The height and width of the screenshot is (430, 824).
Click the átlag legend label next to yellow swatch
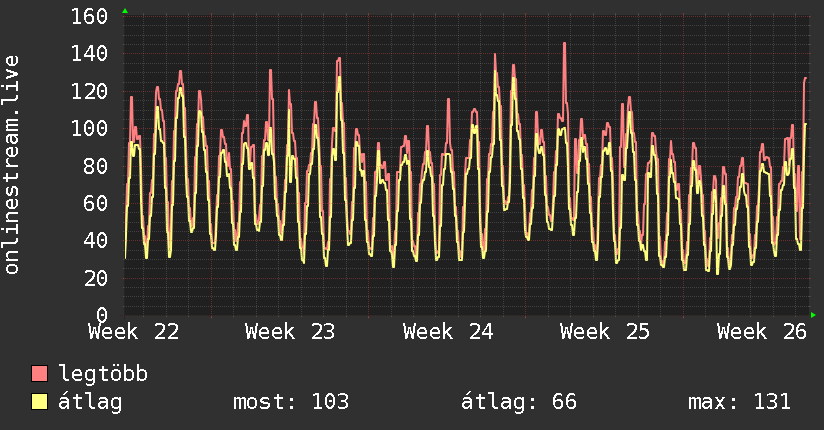[x=90, y=402]
